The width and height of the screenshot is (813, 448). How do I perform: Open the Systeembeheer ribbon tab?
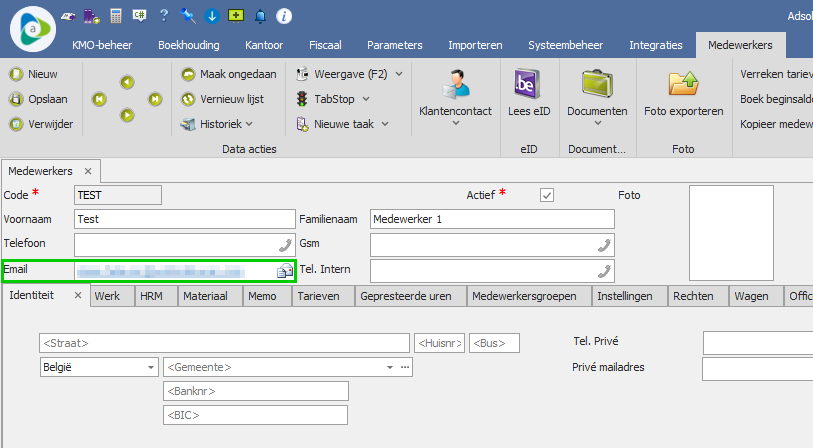566,45
